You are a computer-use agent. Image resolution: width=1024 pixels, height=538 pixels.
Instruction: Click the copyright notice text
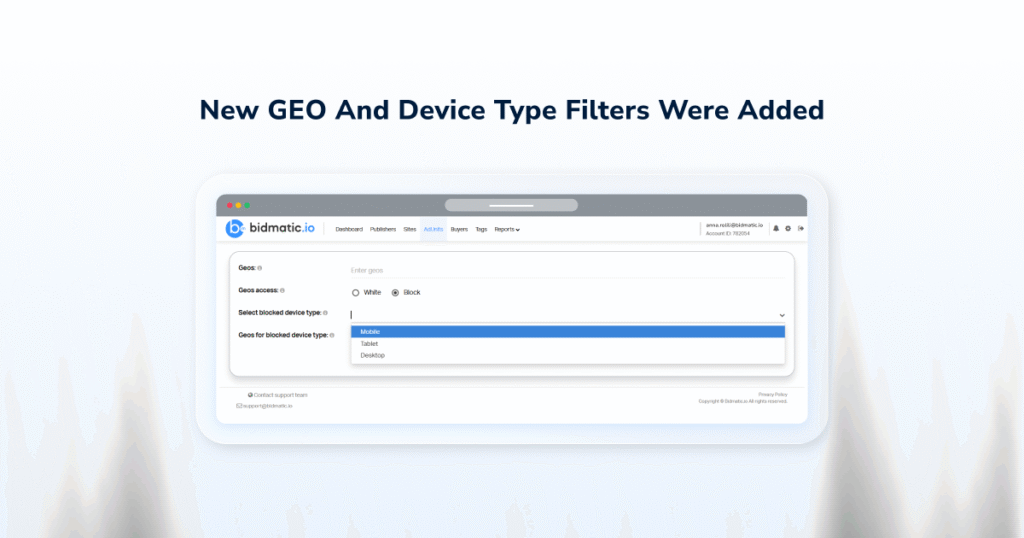[743, 402]
